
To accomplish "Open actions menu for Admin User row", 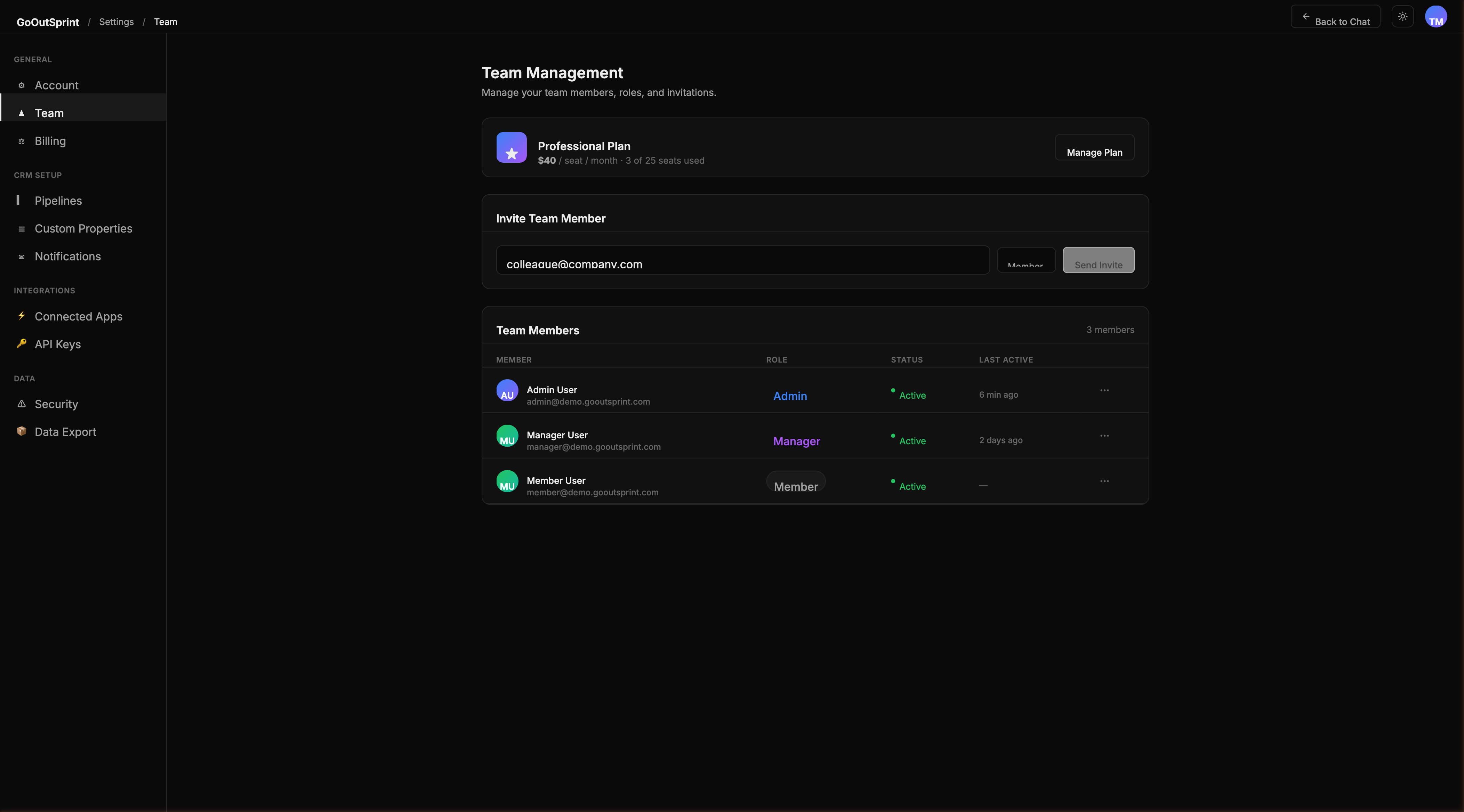I will 1105,390.
